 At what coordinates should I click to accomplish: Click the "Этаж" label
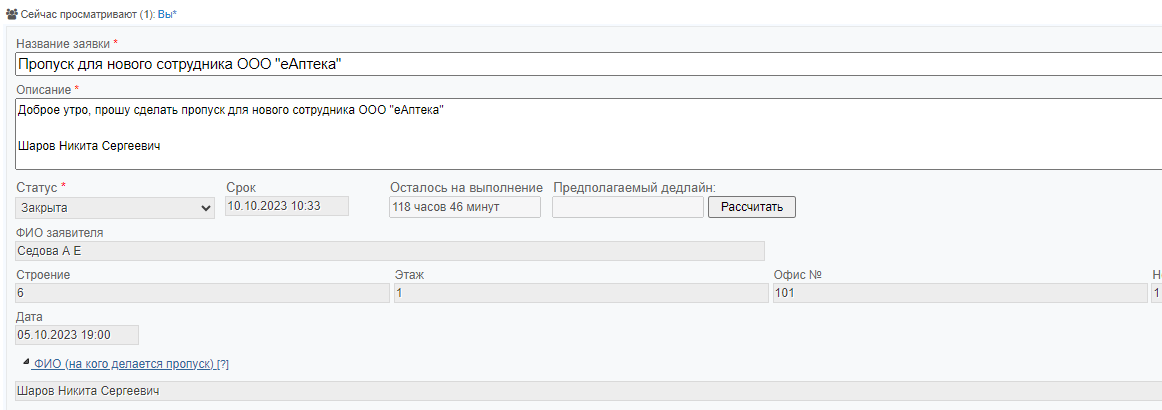(x=409, y=275)
